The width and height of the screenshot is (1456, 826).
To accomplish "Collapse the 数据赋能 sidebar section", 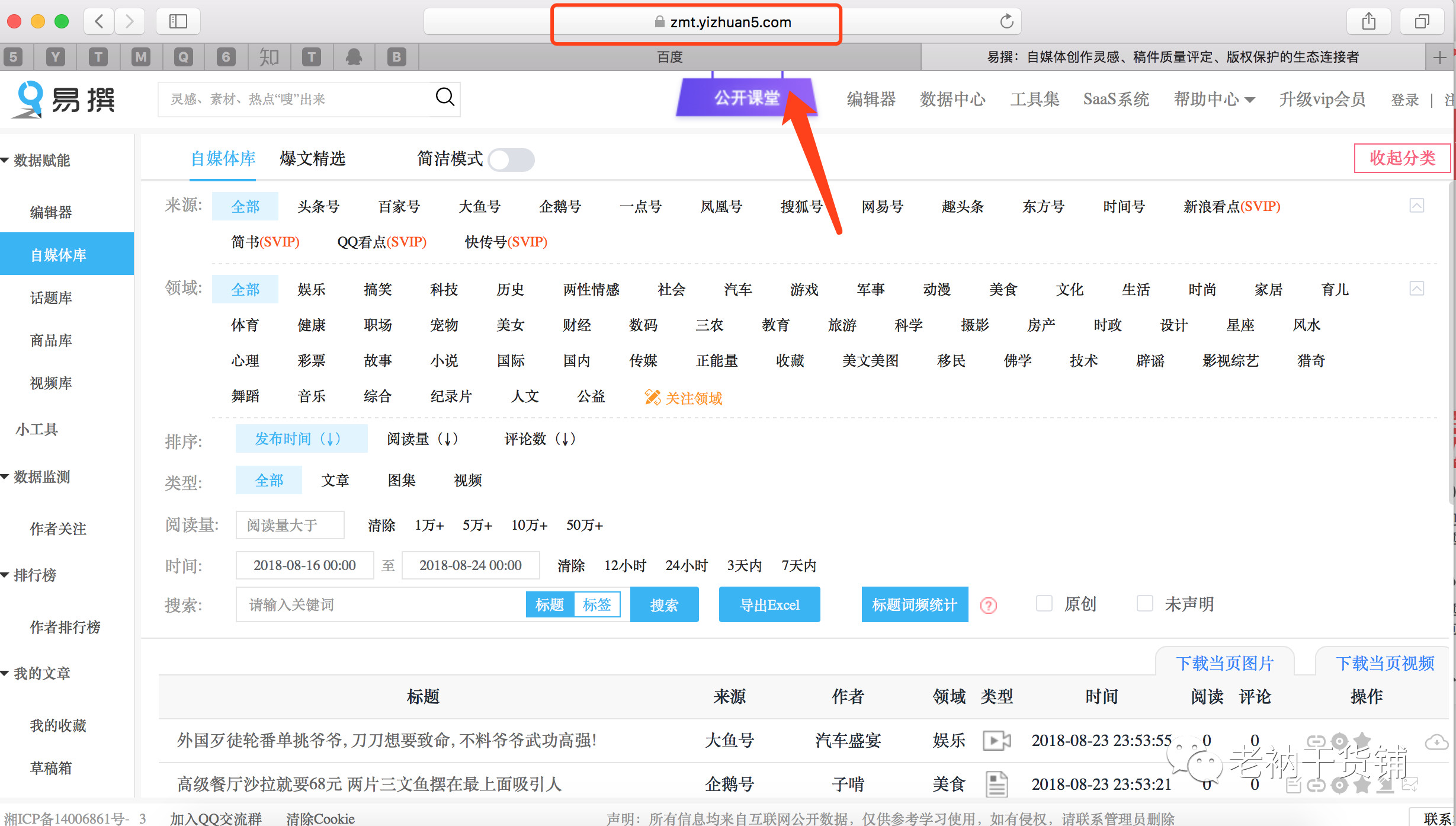I will 5,160.
